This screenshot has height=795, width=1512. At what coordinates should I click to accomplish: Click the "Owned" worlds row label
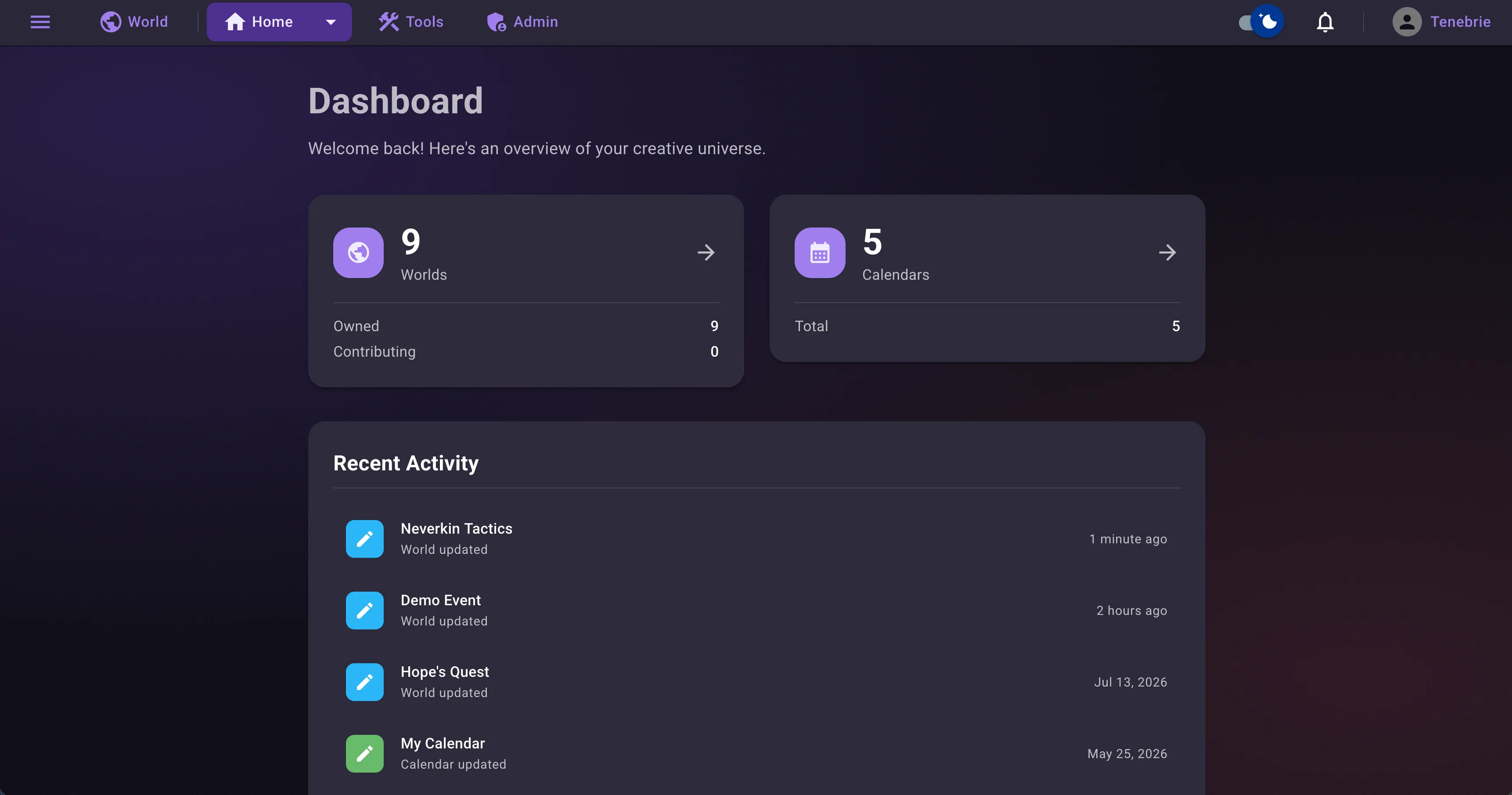pyautogui.click(x=356, y=326)
